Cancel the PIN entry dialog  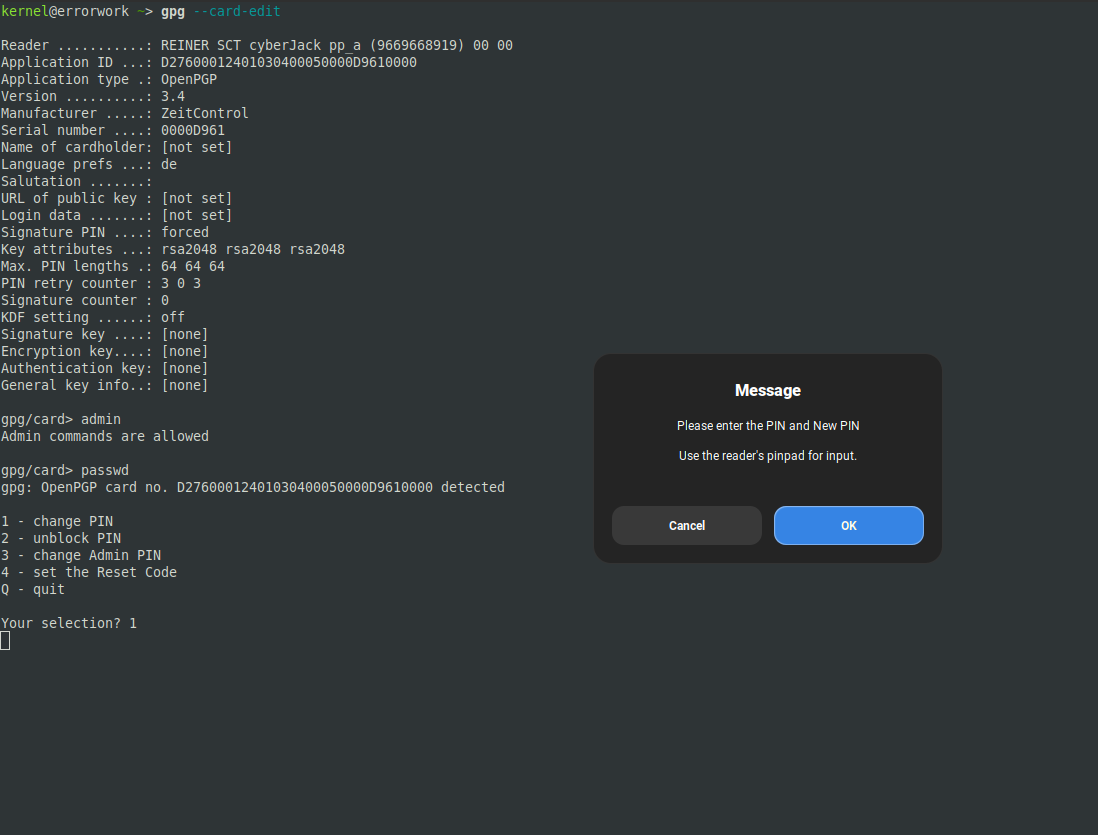click(686, 525)
